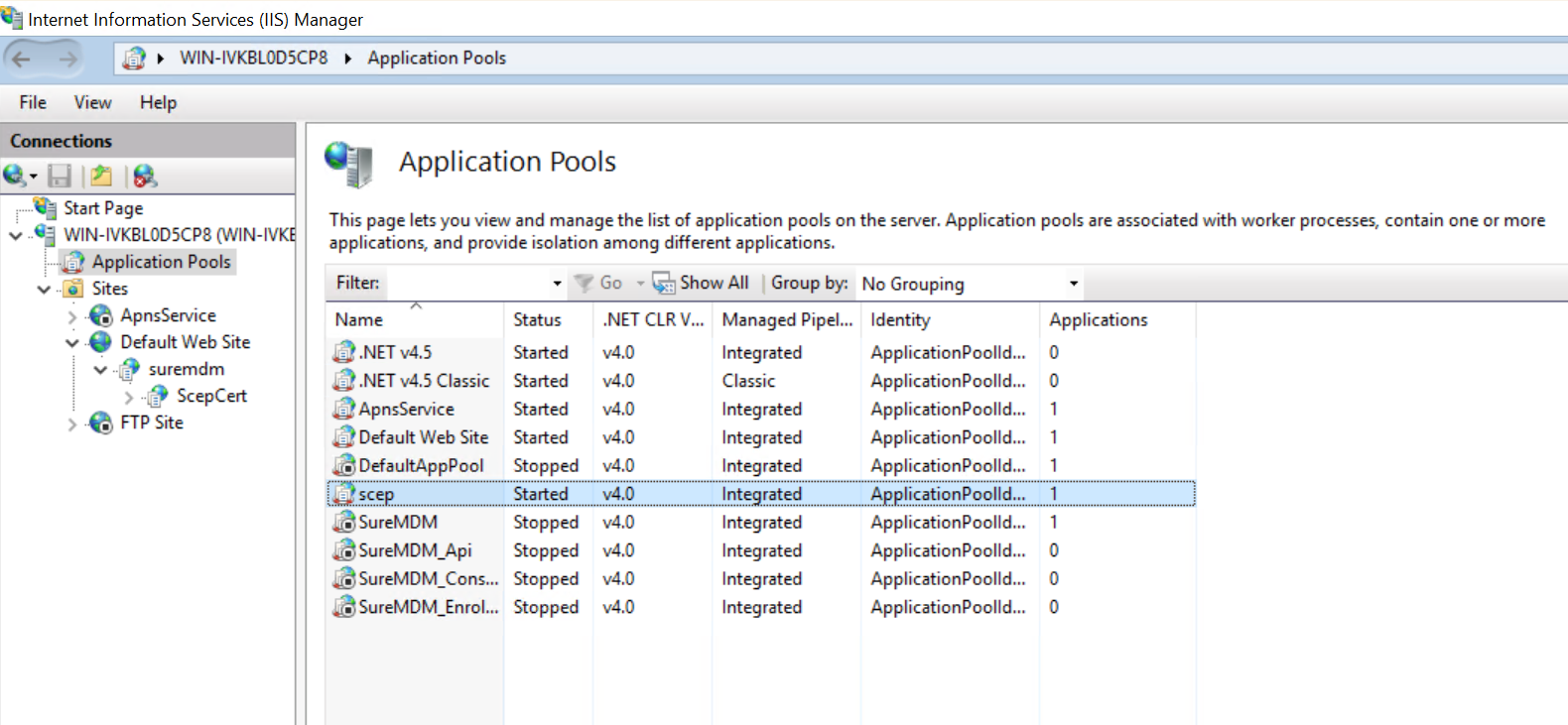Click the Create New Connection globe icon

tap(15, 177)
